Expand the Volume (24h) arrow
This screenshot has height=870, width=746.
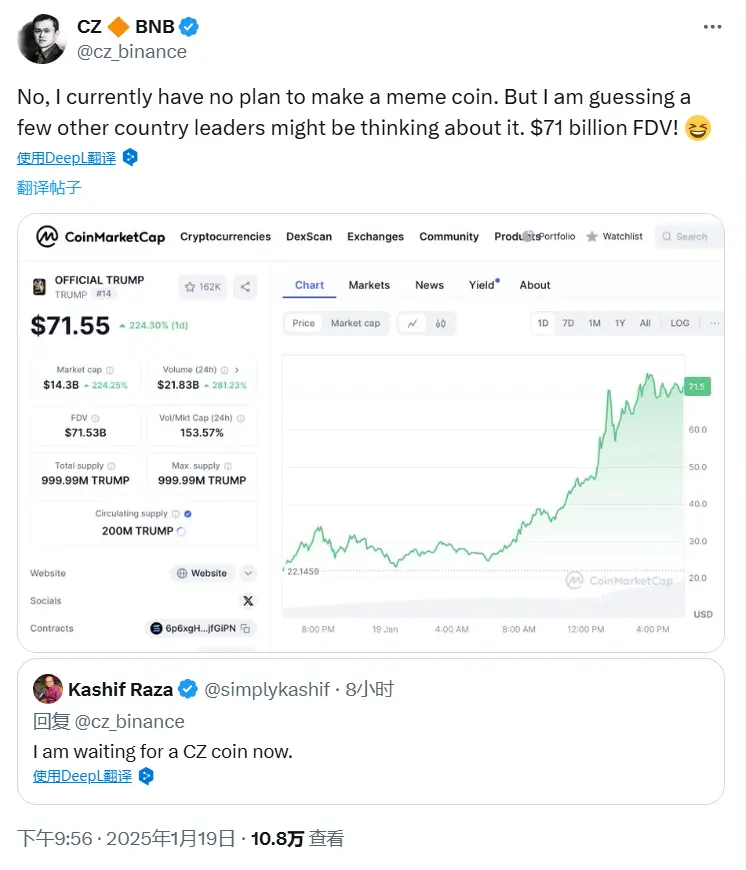(236, 370)
